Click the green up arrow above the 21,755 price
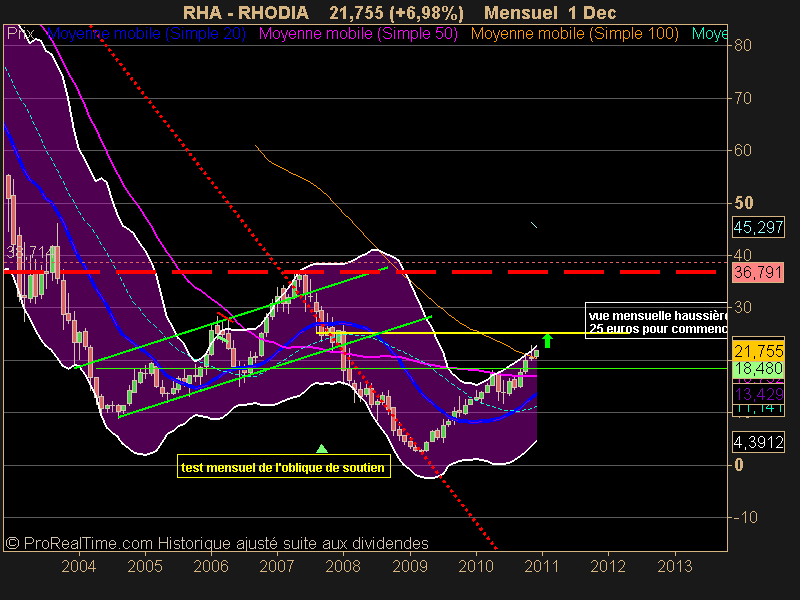Image resolution: width=800 pixels, height=600 pixels. pos(547,340)
